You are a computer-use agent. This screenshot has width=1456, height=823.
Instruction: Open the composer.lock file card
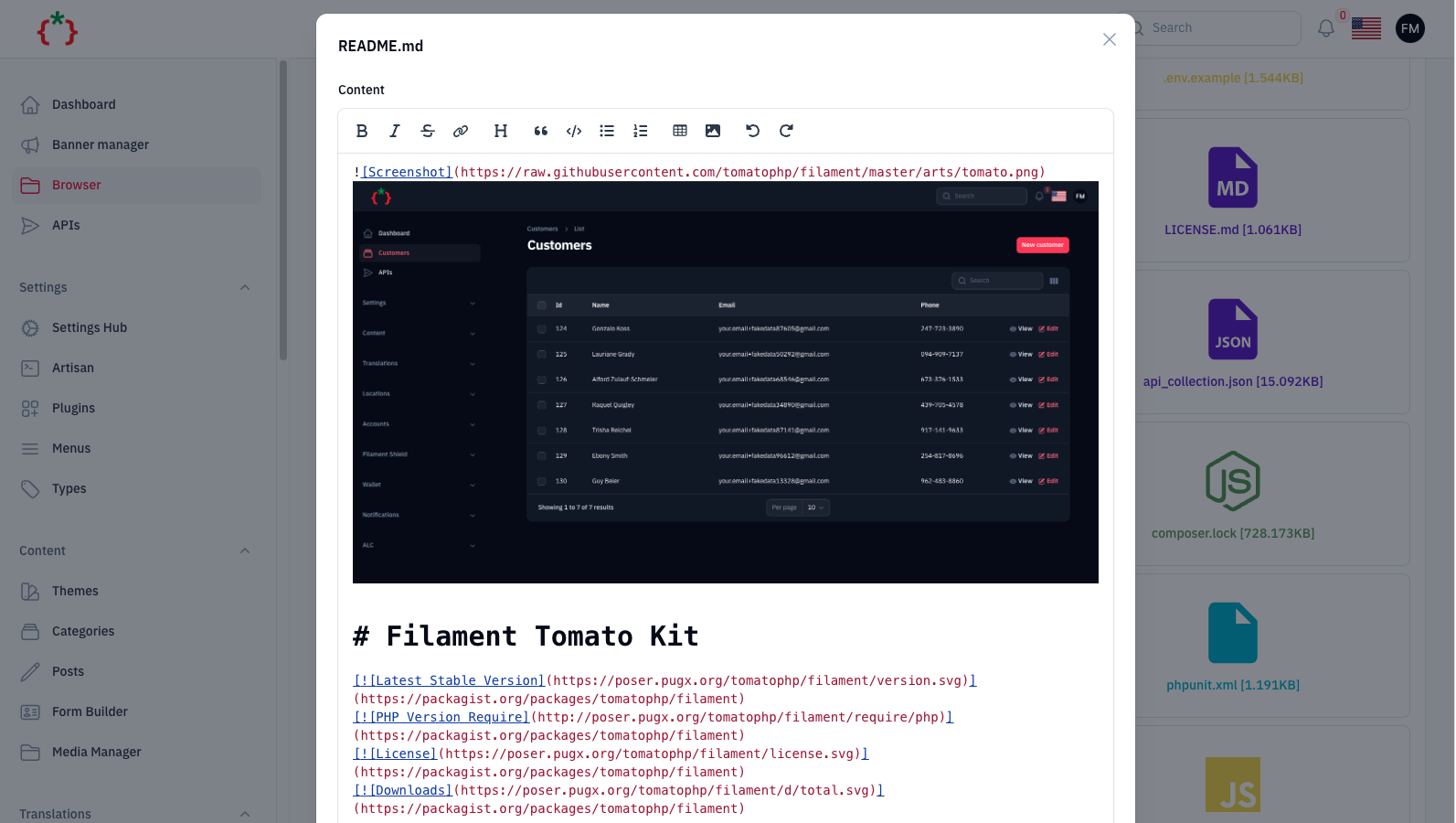coord(1233,495)
